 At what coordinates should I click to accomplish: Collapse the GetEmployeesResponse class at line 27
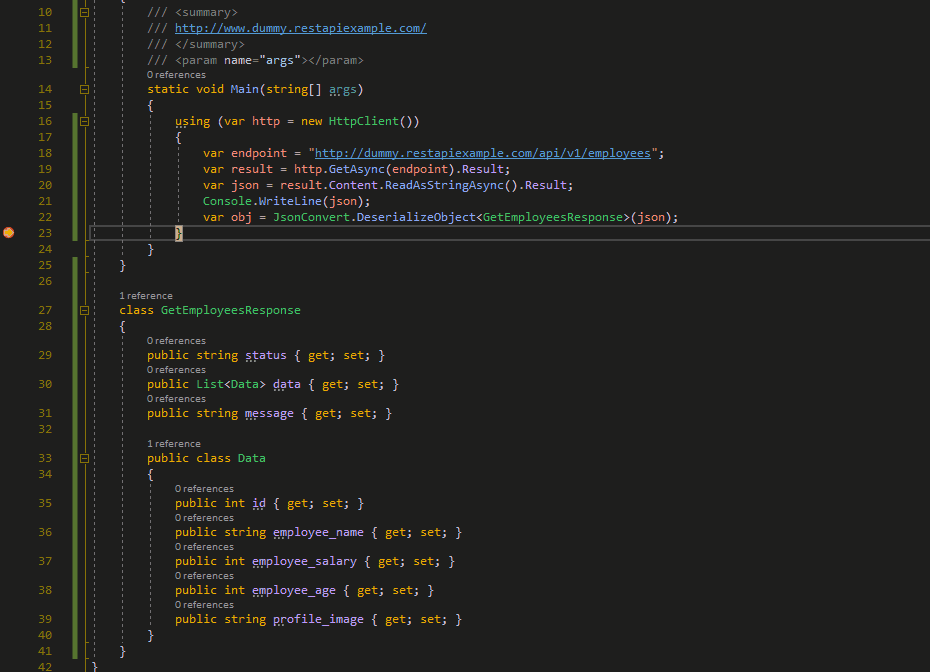tap(84, 311)
